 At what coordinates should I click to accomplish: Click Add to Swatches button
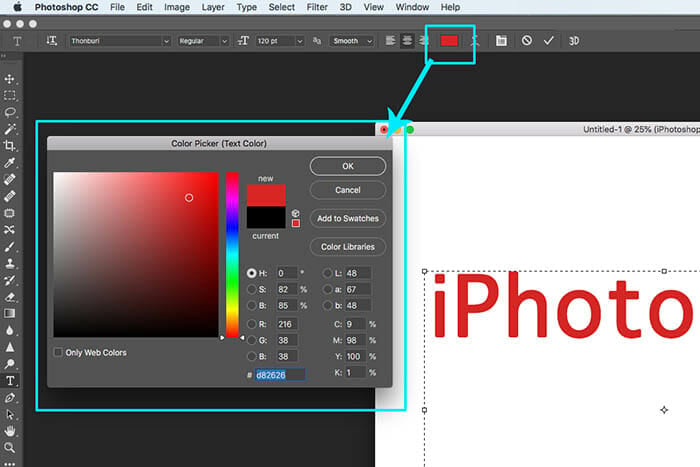pos(348,218)
